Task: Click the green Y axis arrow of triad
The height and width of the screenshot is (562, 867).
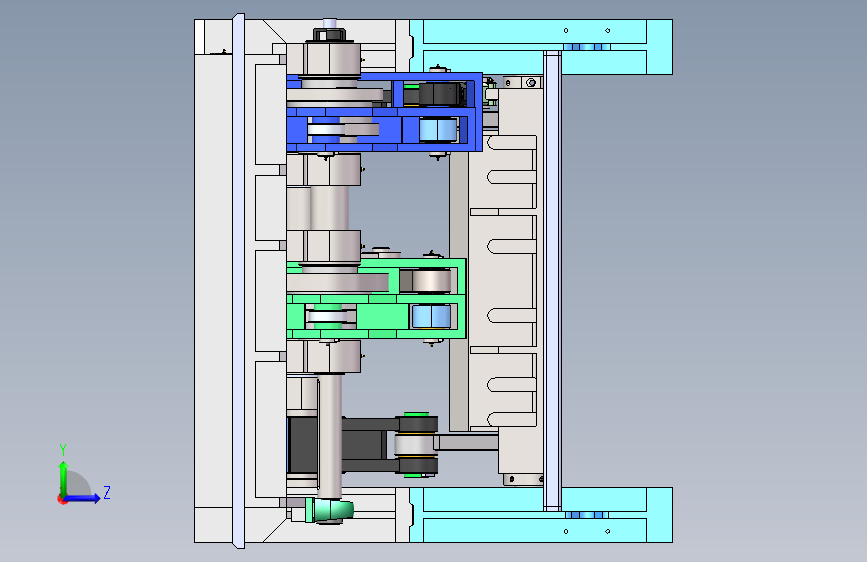Action: (64, 478)
